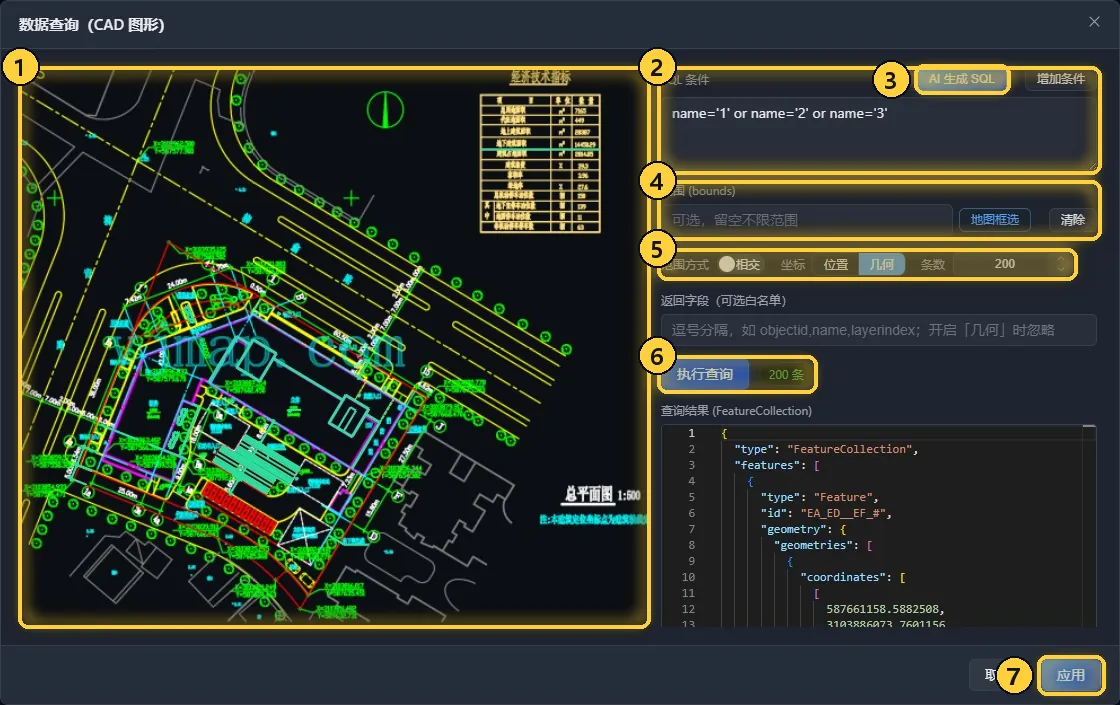Select the 位置 coordinate option

coord(836,264)
